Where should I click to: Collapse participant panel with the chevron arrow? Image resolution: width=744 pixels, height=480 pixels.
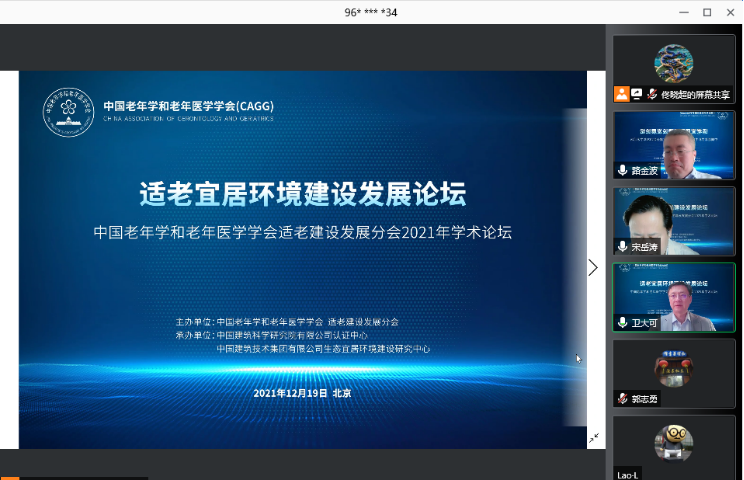[x=593, y=267]
